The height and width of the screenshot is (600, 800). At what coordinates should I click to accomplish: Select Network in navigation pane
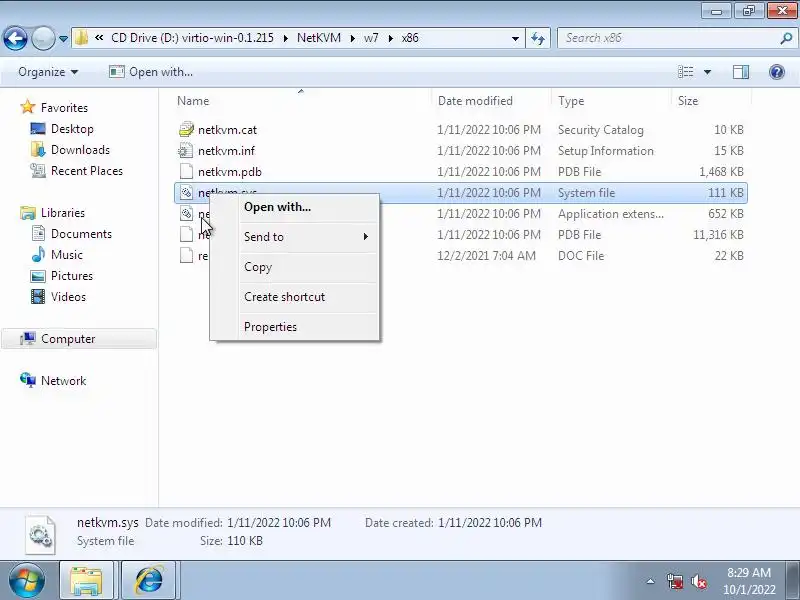pos(63,381)
